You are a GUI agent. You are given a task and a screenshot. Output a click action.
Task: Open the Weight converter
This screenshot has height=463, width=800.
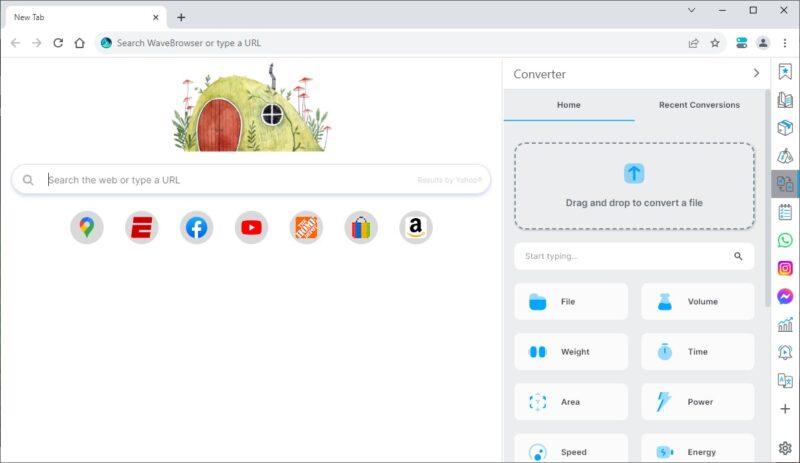[571, 352]
